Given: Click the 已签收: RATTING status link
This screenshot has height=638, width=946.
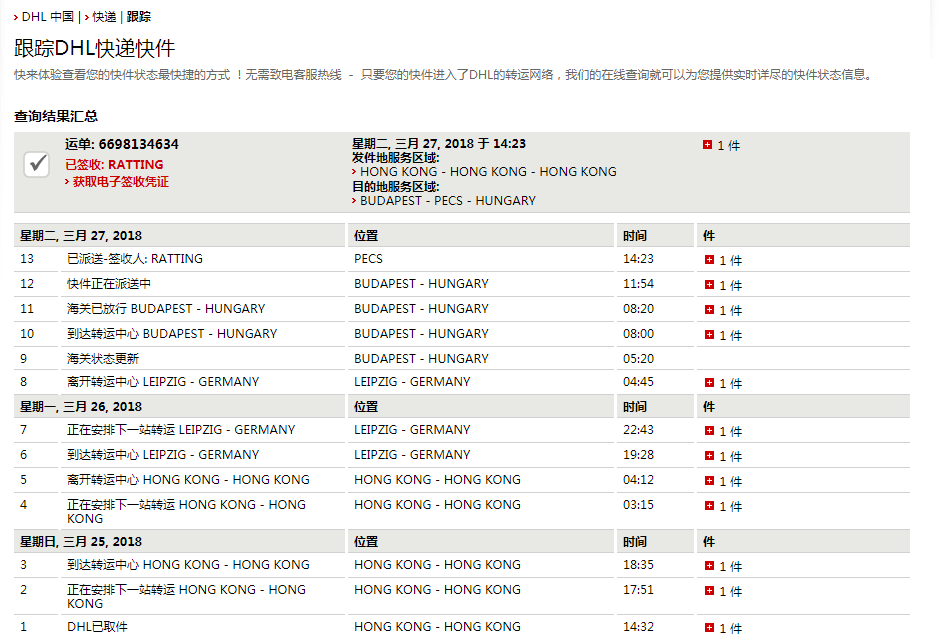Looking at the screenshot, I should point(114,164).
